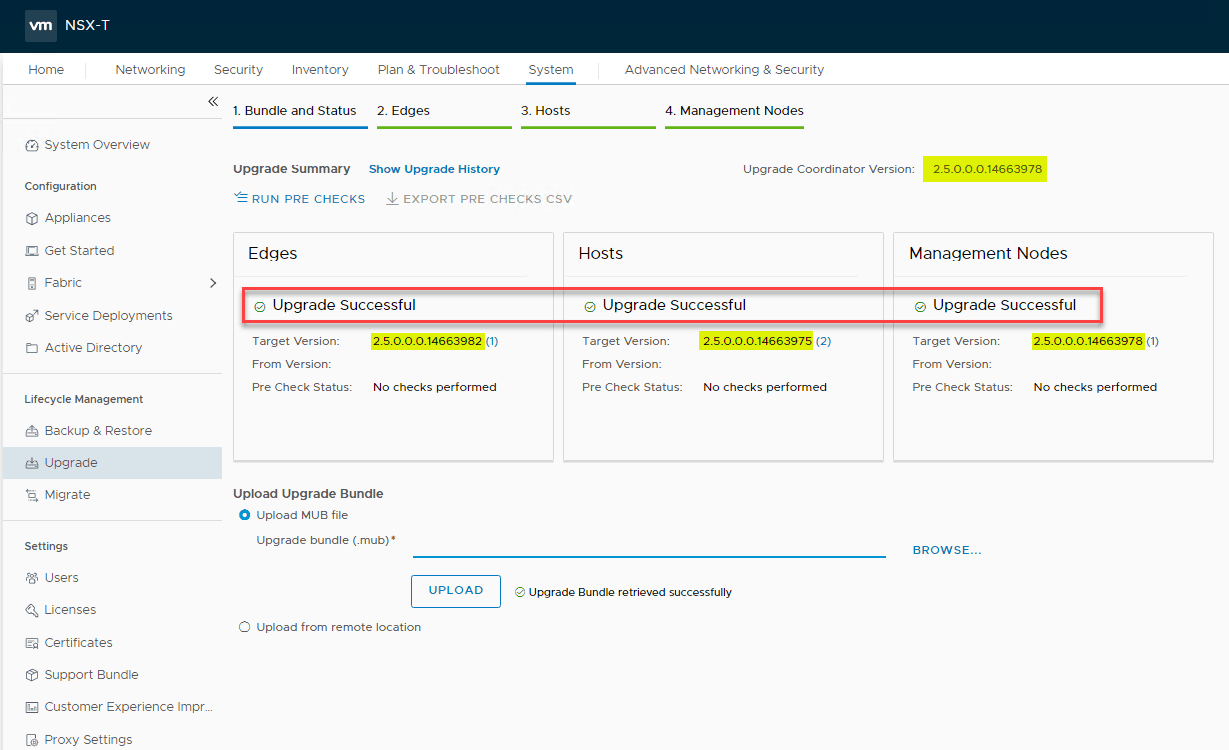Screen dimensions: 1229x750
Task: Open the Certificates settings
Action: click(80, 642)
